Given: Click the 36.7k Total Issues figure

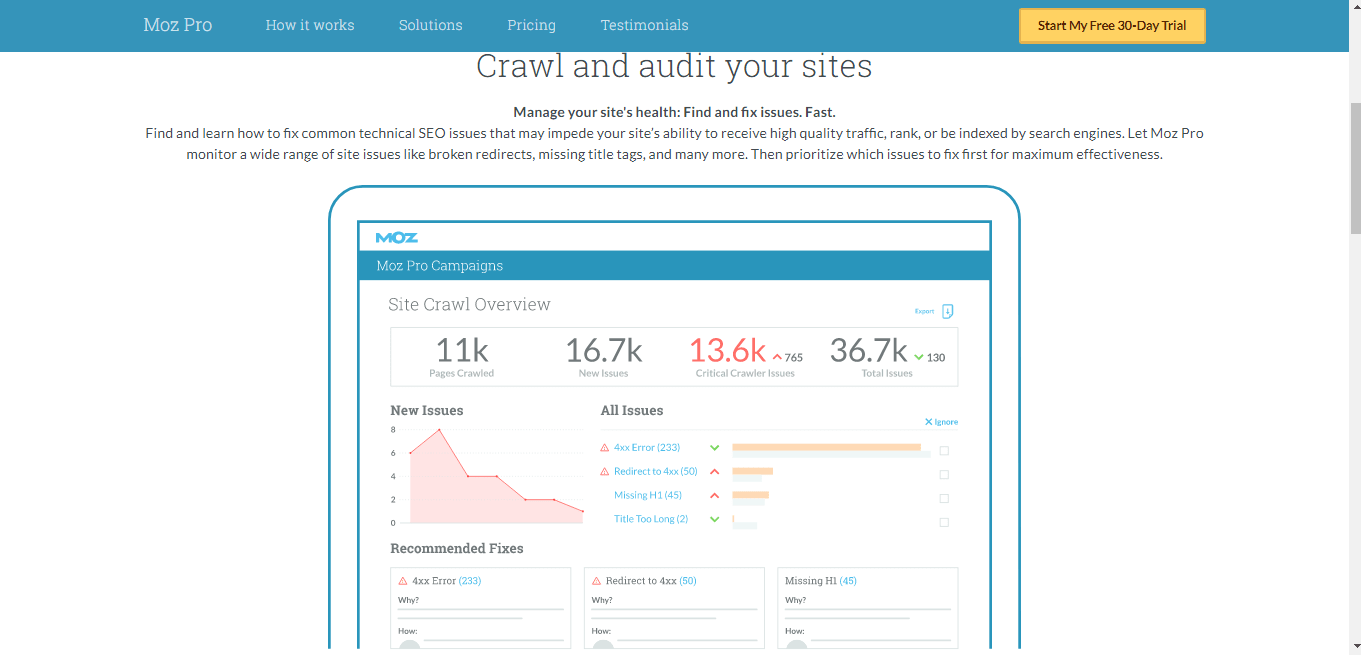Looking at the screenshot, I should click(869, 351).
